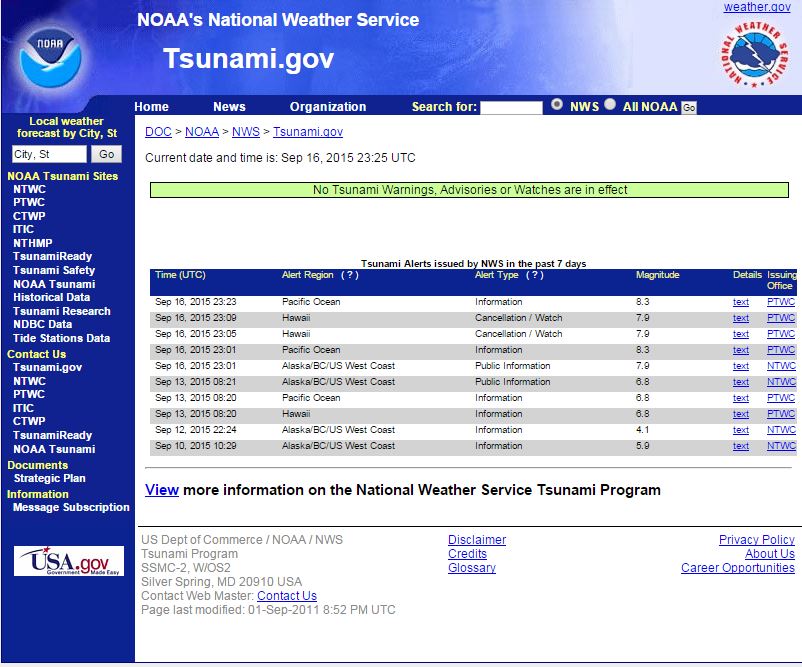This screenshot has width=802, height=667.
Task: Select the NWS search radio button
Action: (x=557, y=104)
